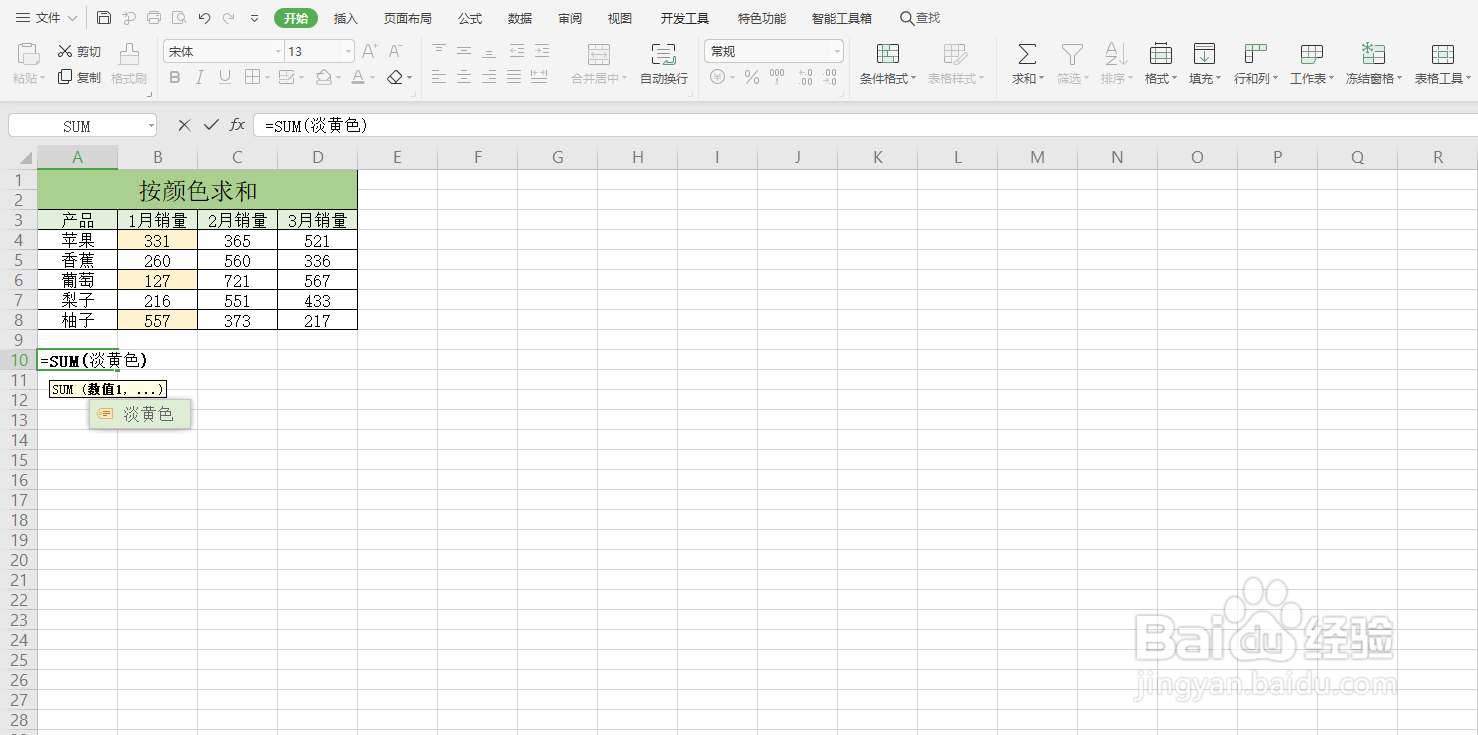Viewport: 1478px width, 735px height.
Task: Click the Sum (求和) sigma icon
Action: pos(1027,54)
